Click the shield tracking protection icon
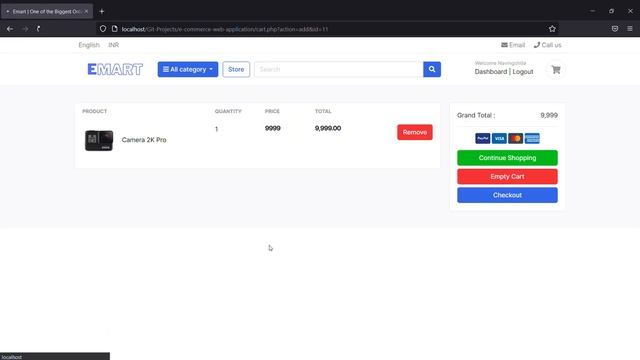The image size is (640, 360). tap(103, 29)
